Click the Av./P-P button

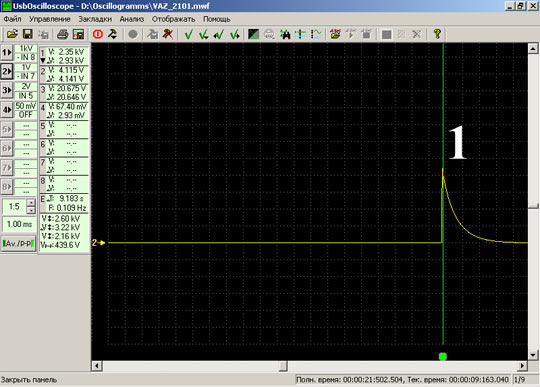pos(18,244)
